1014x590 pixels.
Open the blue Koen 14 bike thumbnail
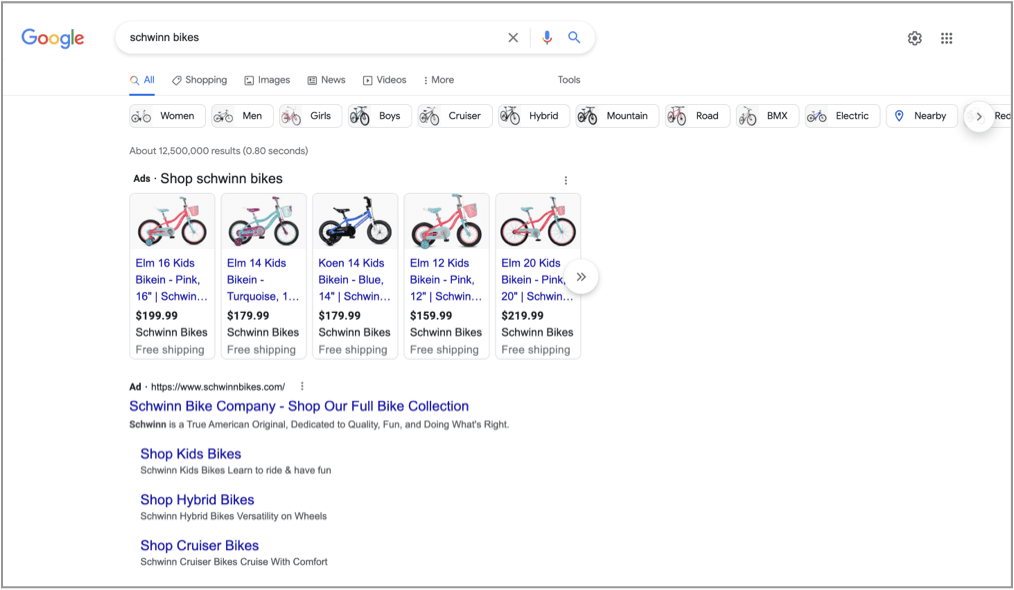coord(355,221)
